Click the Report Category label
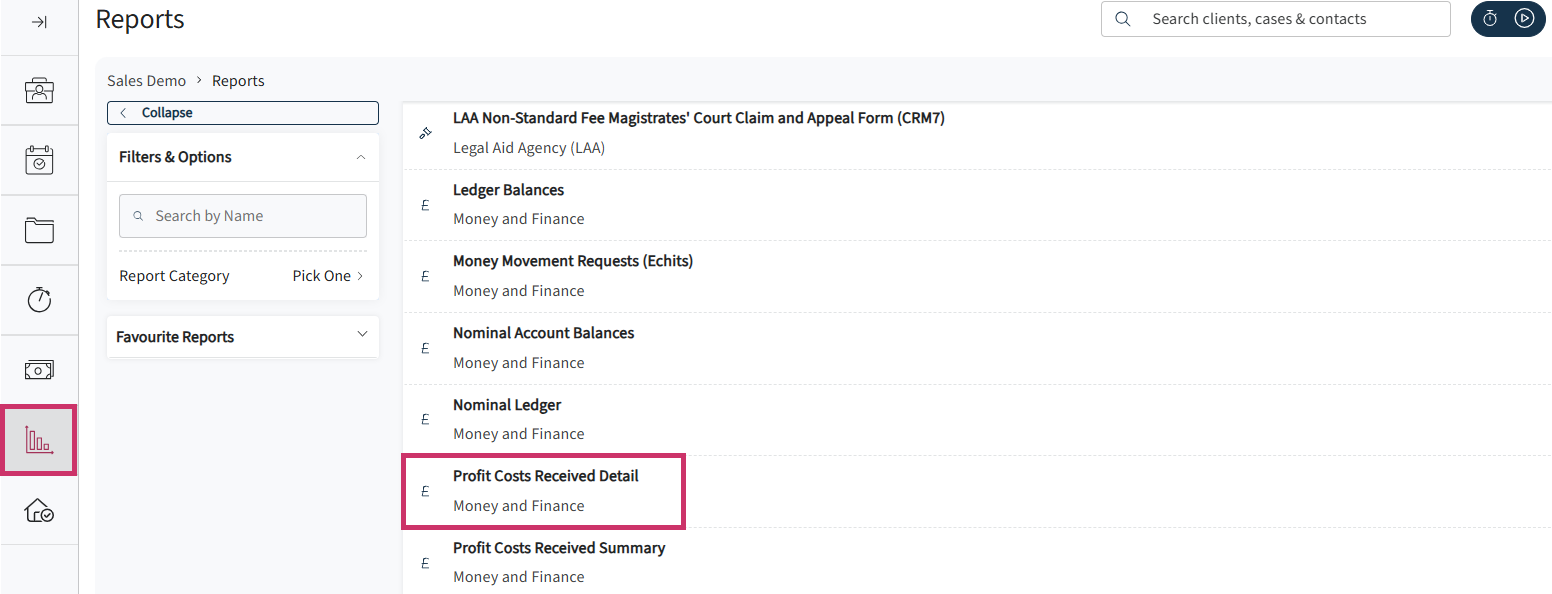 [x=174, y=276]
